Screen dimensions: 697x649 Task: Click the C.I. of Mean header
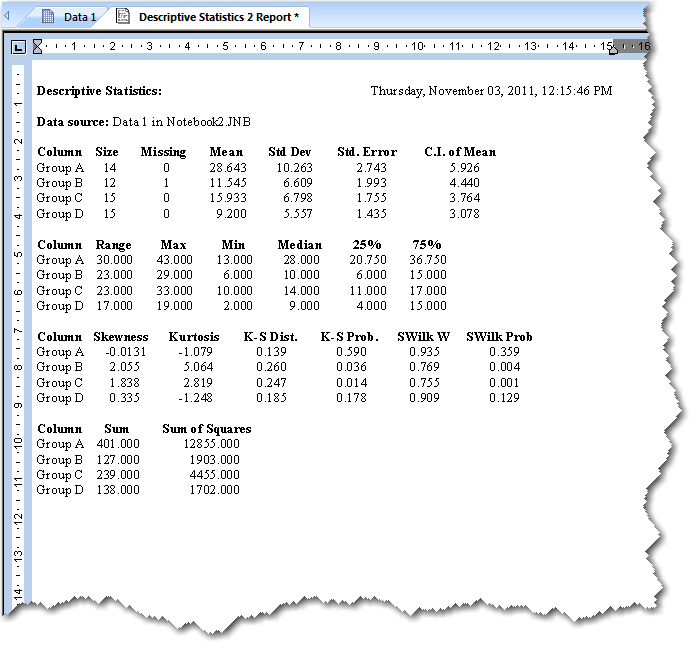point(460,152)
